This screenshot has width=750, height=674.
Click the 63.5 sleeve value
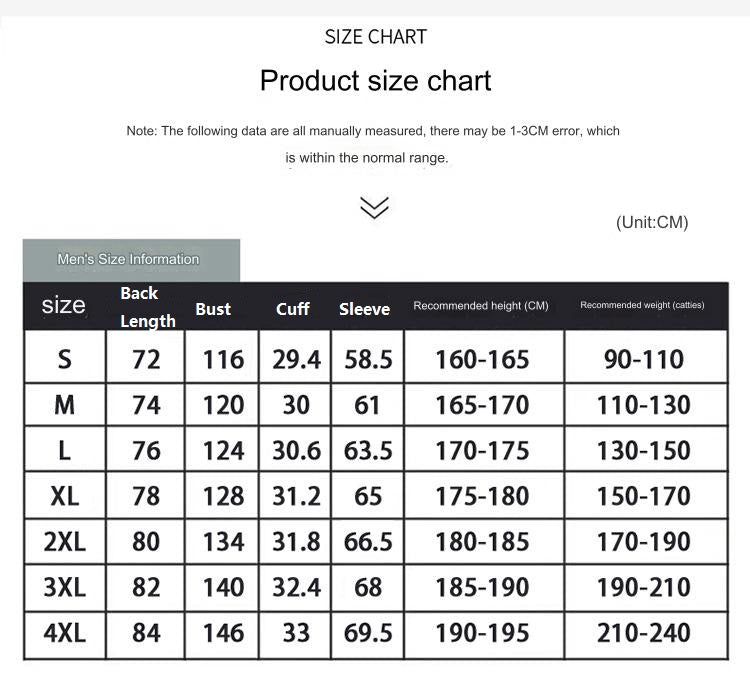click(x=368, y=451)
